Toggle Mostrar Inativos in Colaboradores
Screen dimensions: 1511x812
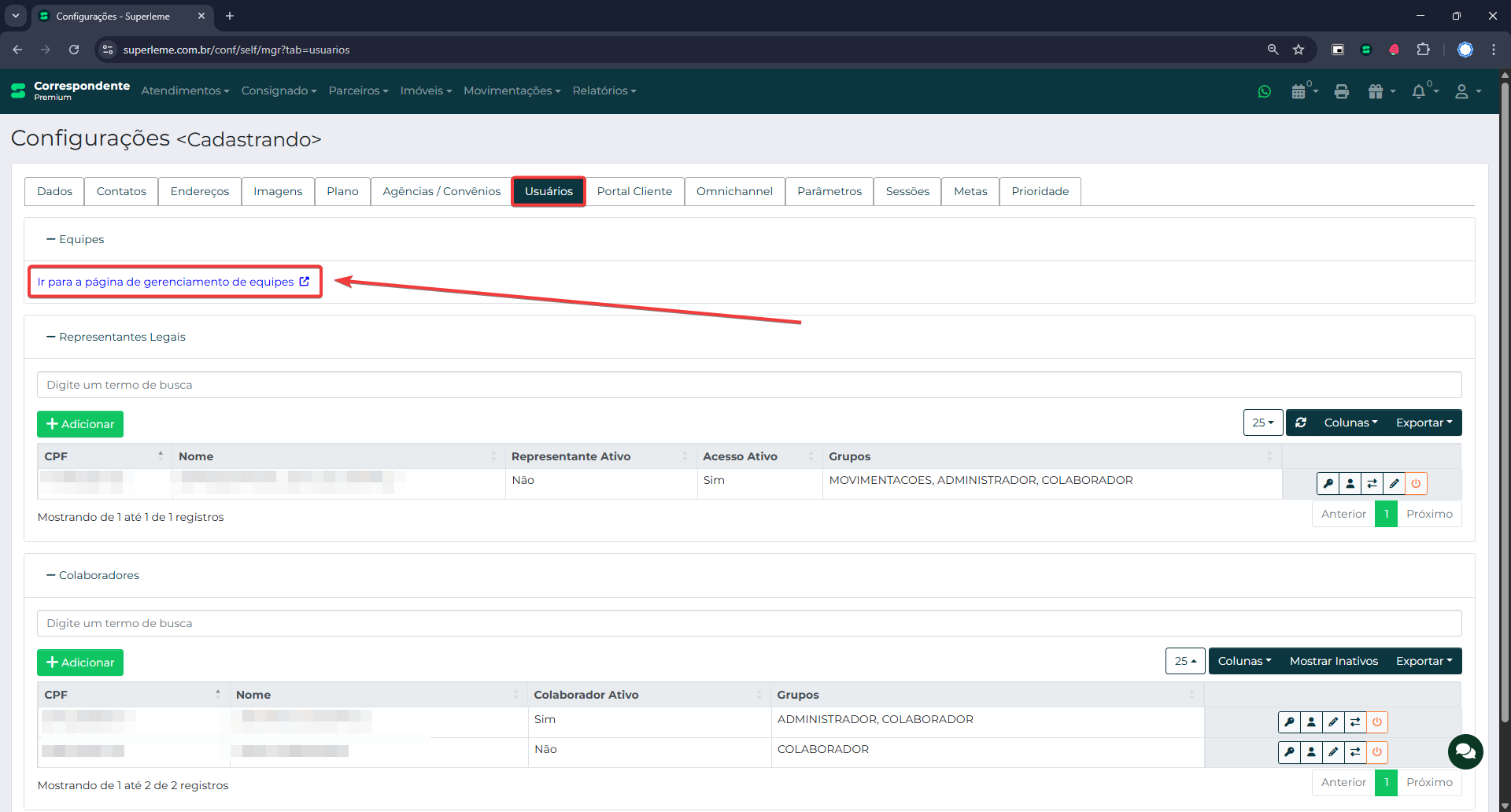(x=1333, y=661)
